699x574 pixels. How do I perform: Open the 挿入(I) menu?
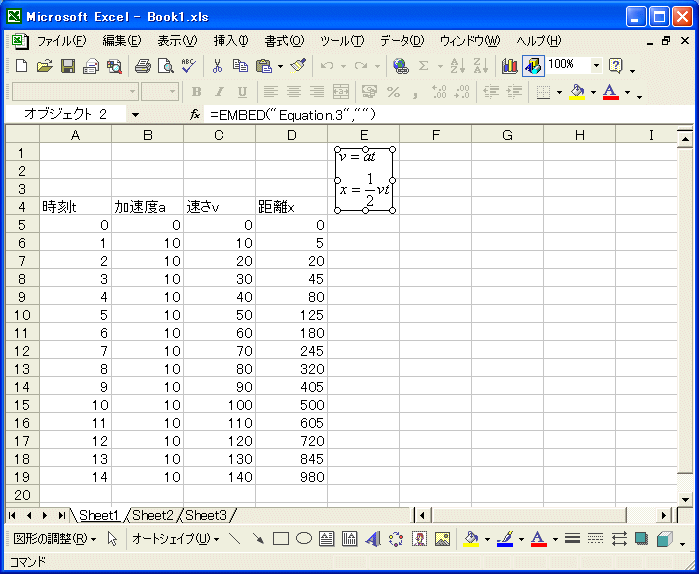(x=231, y=41)
